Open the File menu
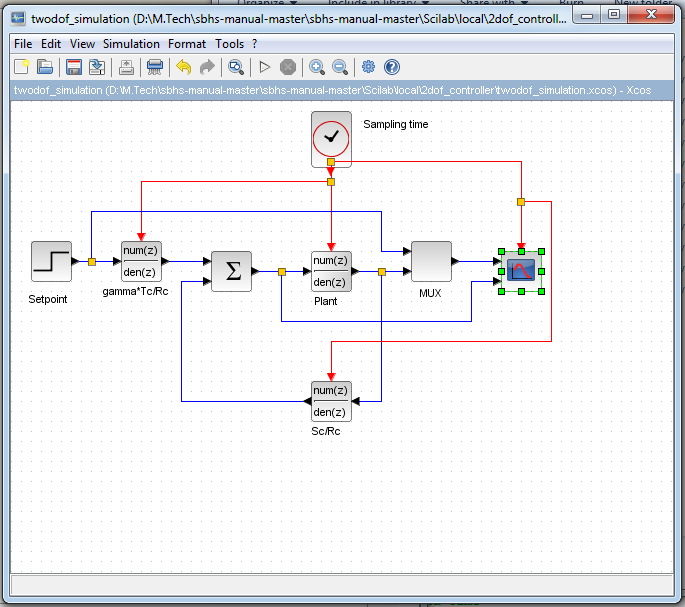 pos(23,44)
